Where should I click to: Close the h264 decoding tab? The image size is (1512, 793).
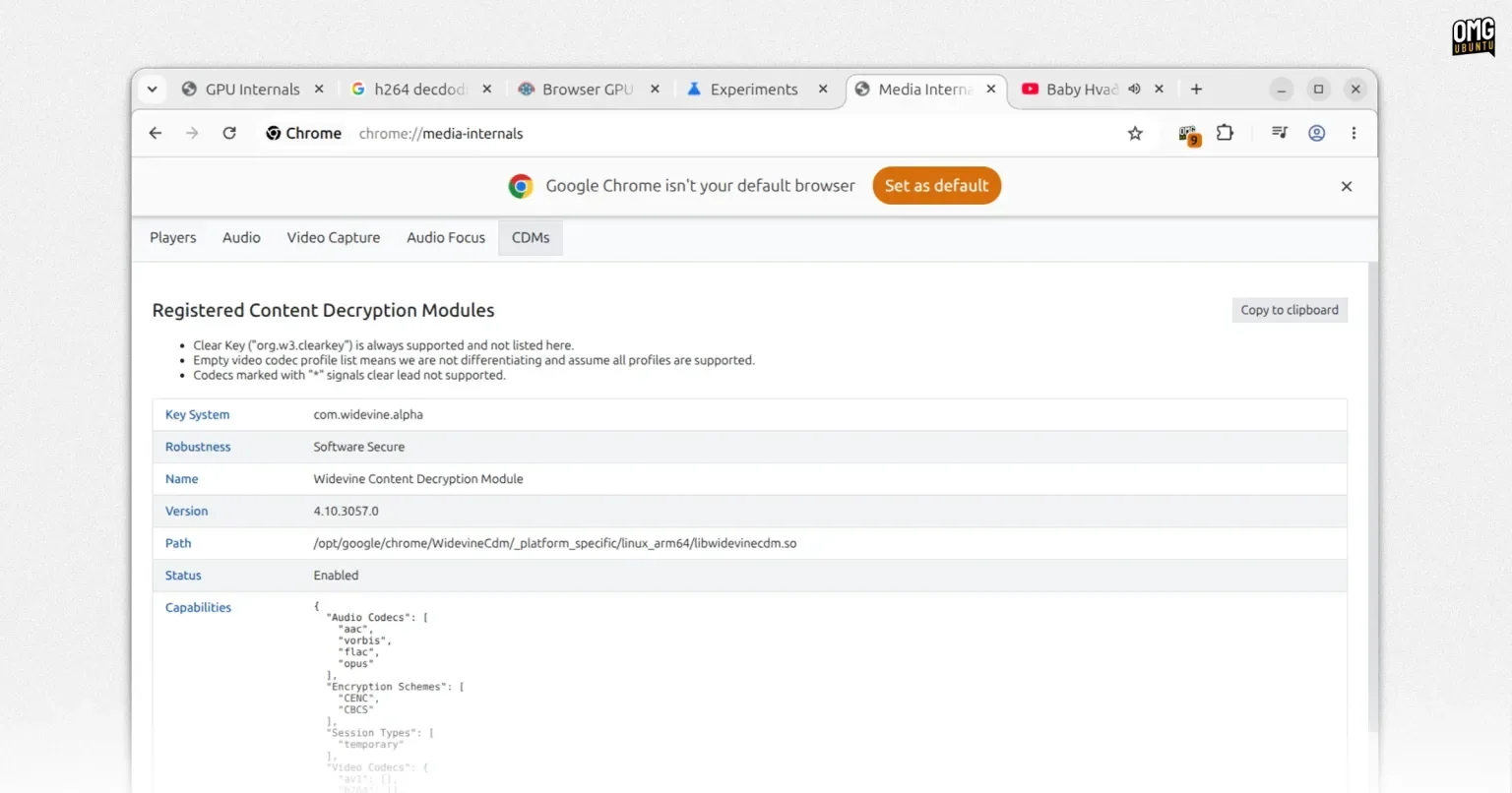[x=486, y=89]
